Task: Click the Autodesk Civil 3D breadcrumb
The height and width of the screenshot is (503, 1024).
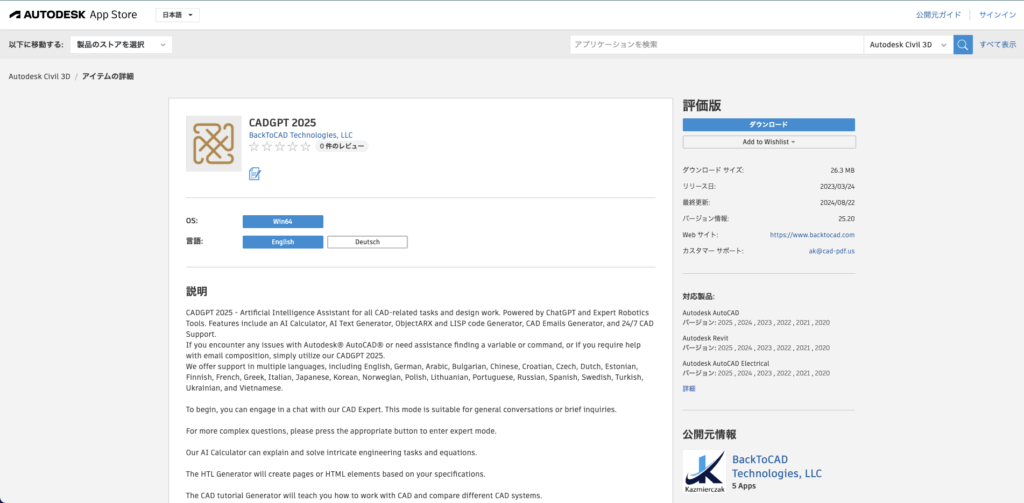Action: [39, 76]
